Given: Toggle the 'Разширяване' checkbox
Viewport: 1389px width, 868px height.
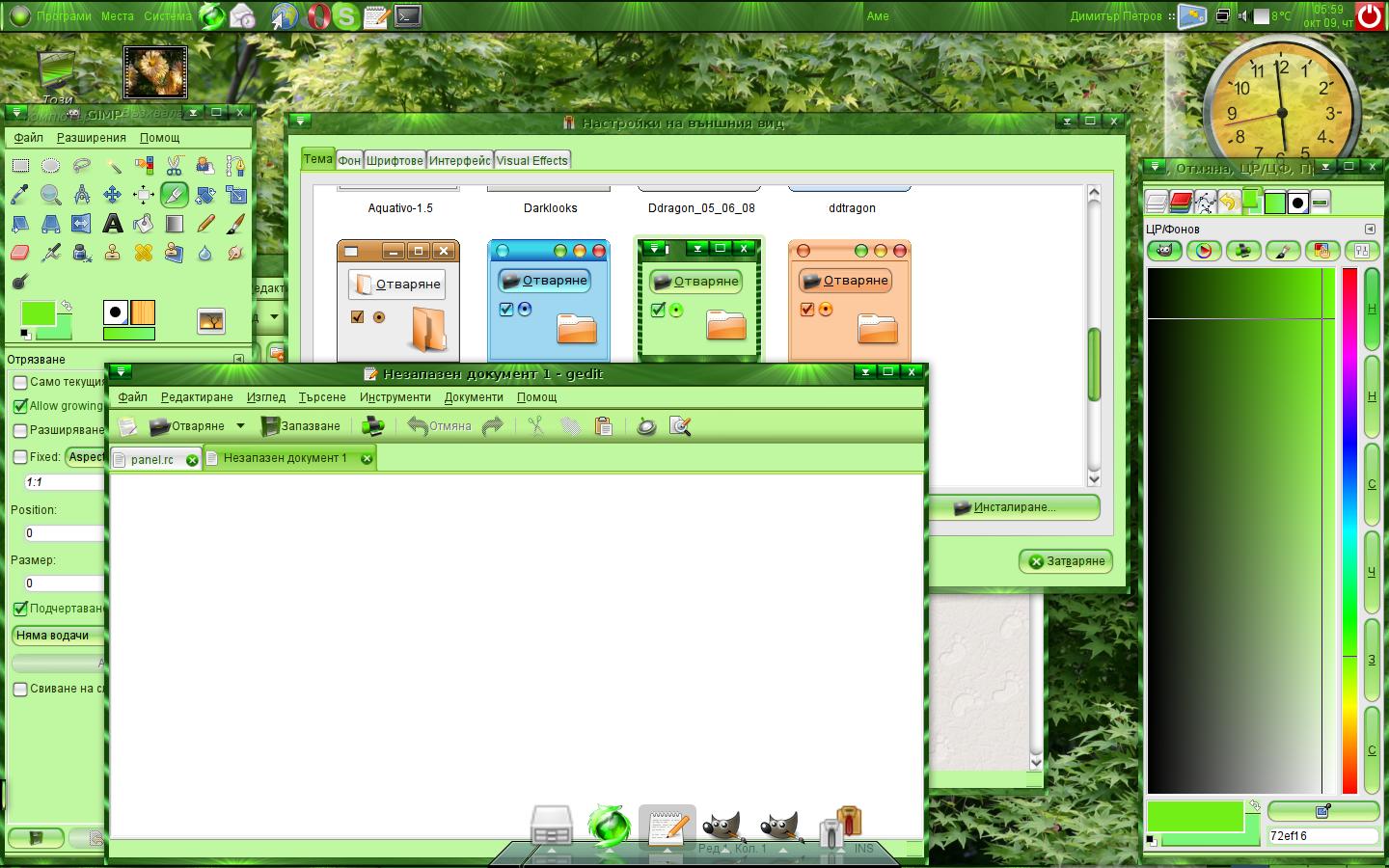Looking at the screenshot, I should tap(20, 430).
